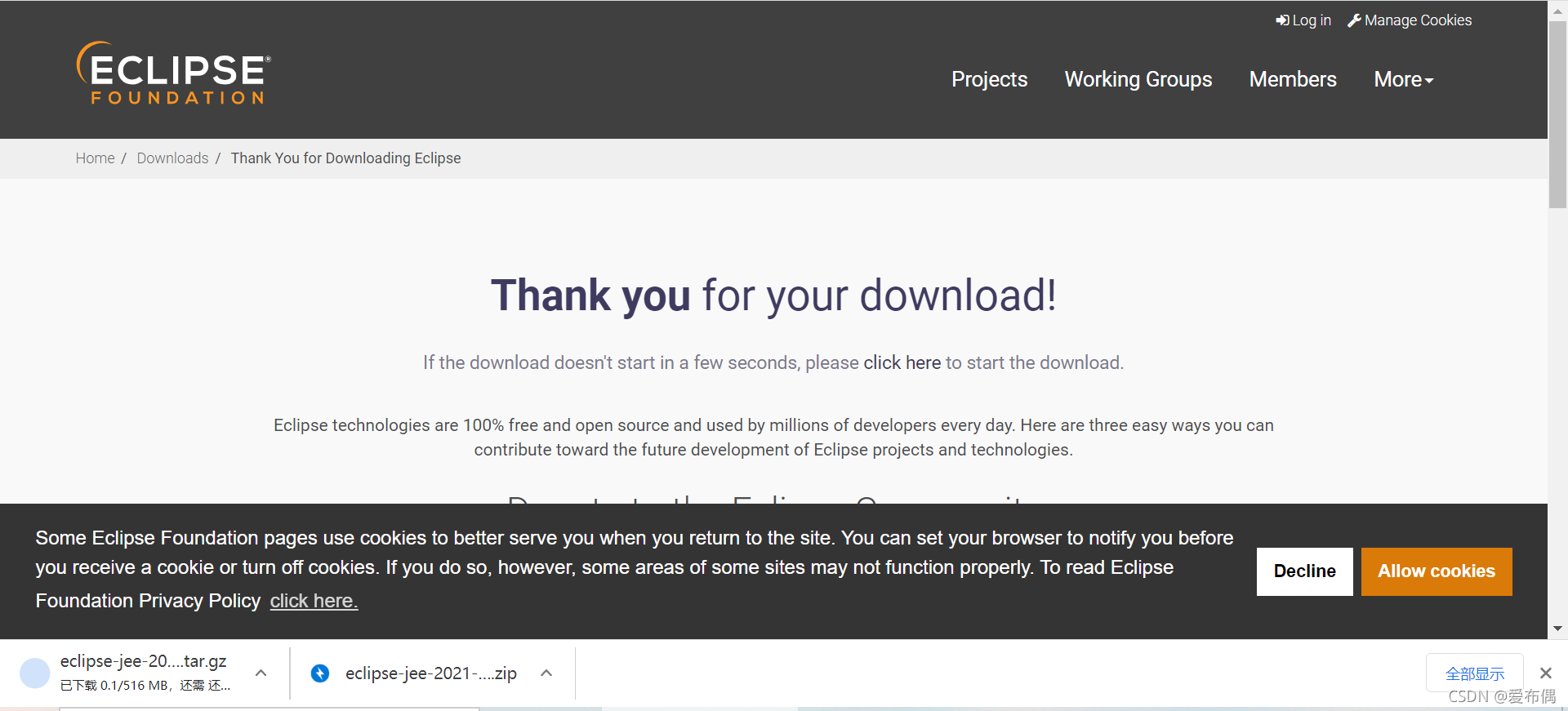The height and width of the screenshot is (711, 1568).
Task: Click the eclipse-jee-2021 zip download item
Action: pyautogui.click(x=431, y=673)
